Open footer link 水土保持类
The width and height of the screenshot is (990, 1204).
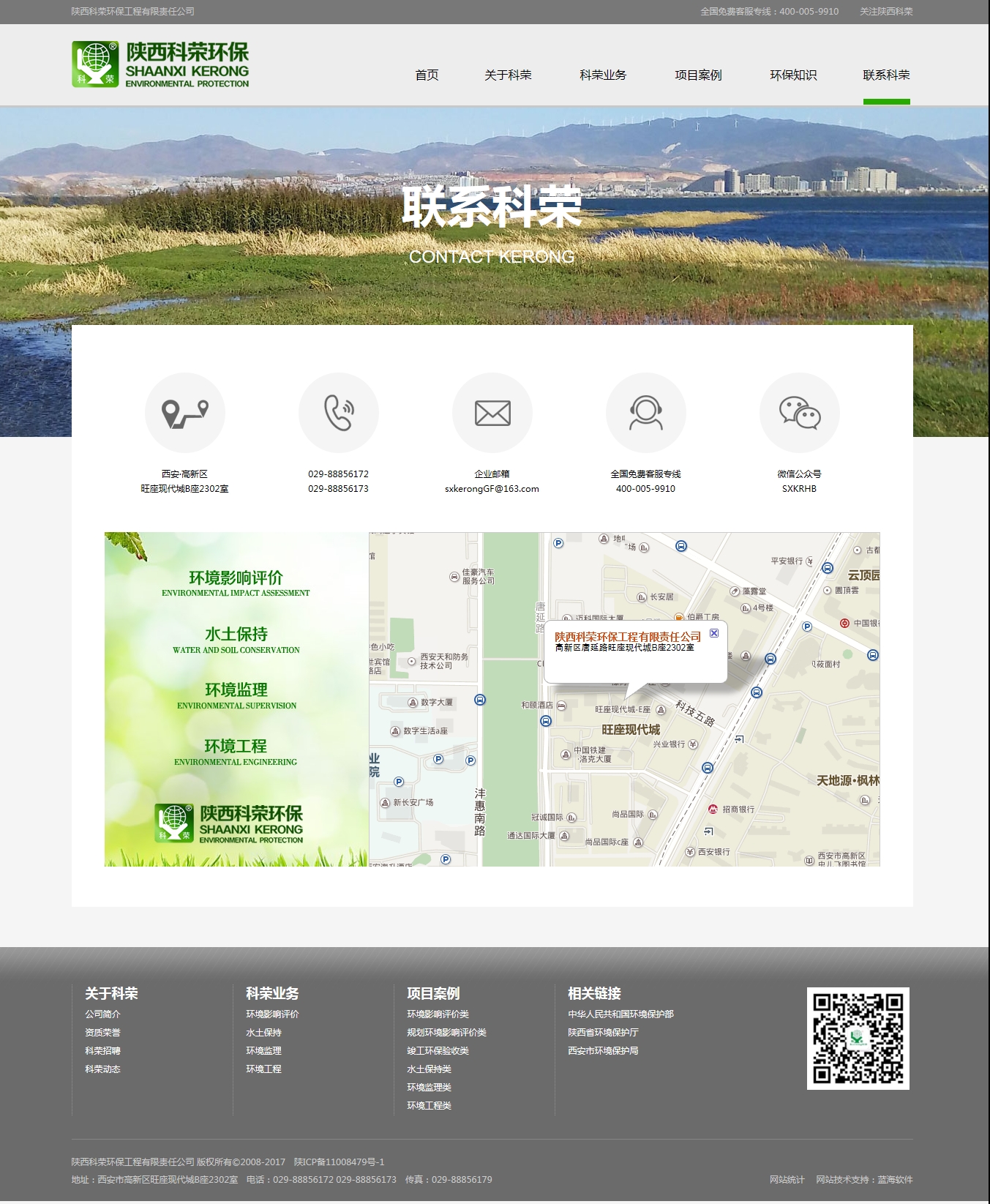point(429,1069)
